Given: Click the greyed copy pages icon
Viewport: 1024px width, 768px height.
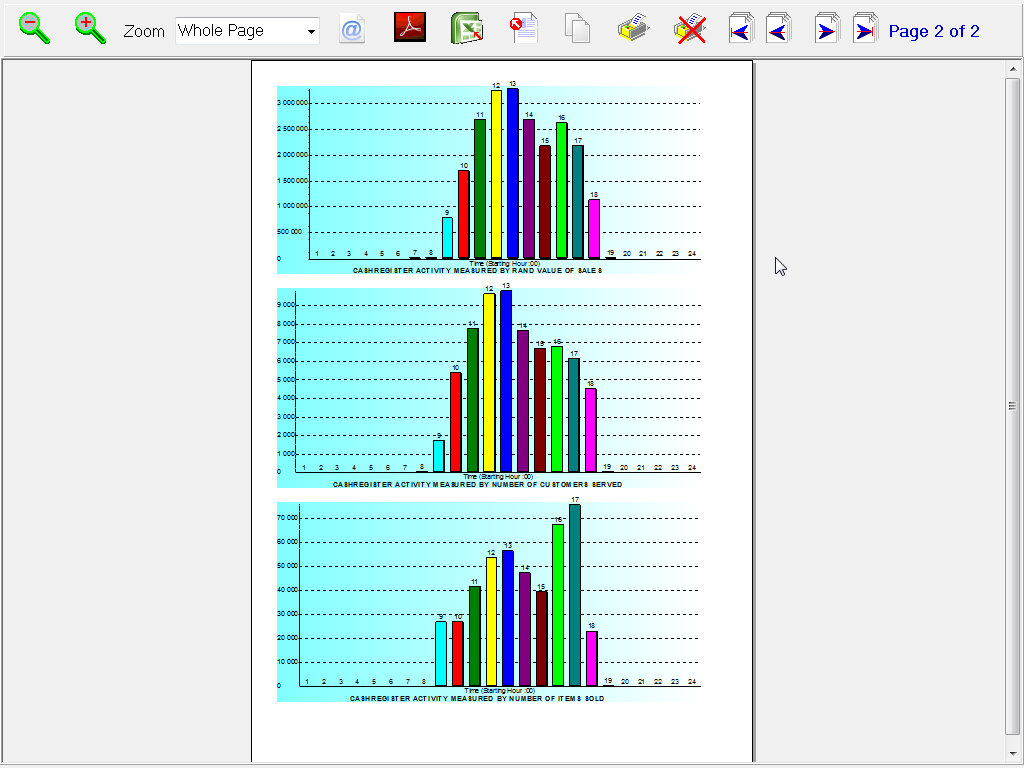Looking at the screenshot, I should click(x=577, y=29).
